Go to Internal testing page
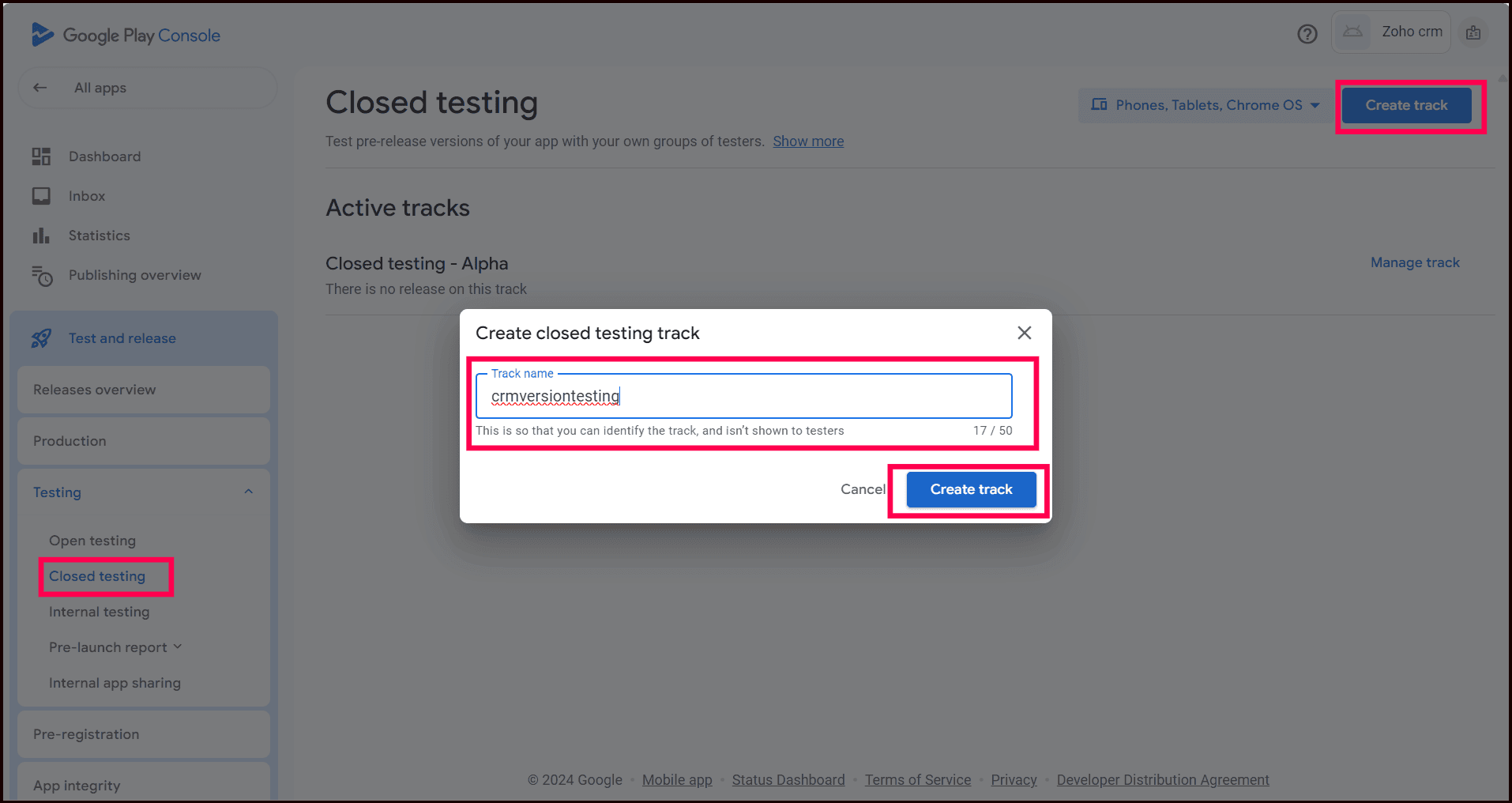The width and height of the screenshot is (1512, 803). 99,612
